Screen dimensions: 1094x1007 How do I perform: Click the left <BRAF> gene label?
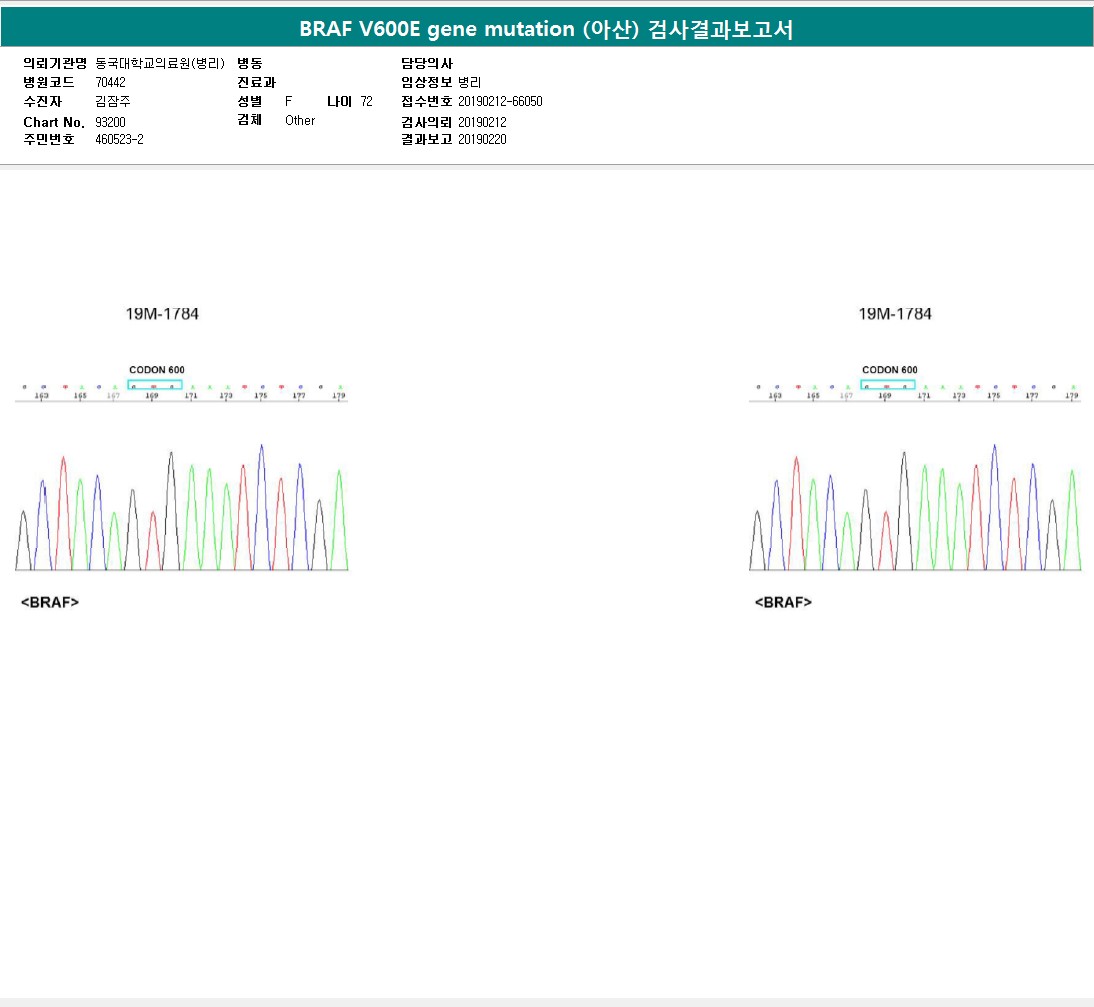point(50,603)
